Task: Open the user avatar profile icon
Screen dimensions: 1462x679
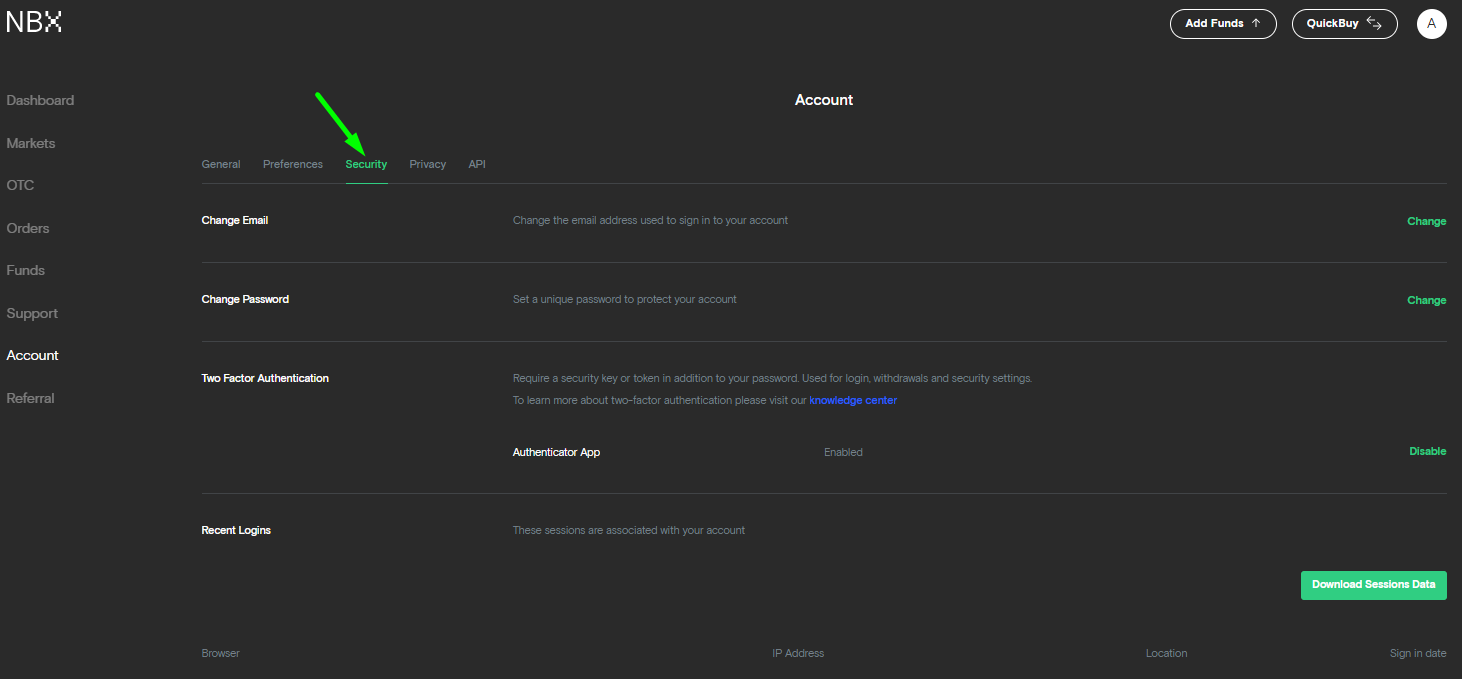Action: pyautogui.click(x=1431, y=24)
